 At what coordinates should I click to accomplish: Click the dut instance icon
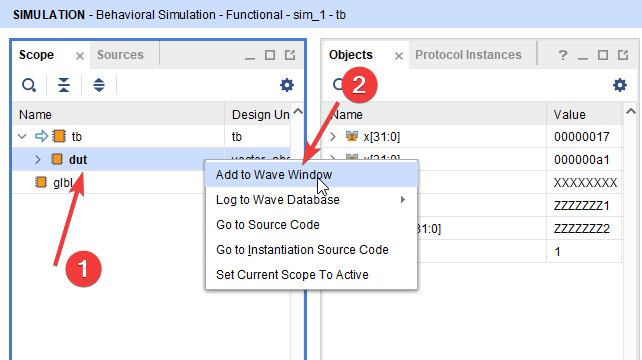57,159
